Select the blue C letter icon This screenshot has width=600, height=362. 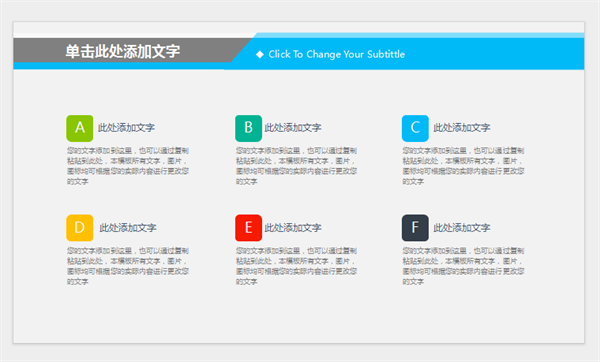click(415, 128)
